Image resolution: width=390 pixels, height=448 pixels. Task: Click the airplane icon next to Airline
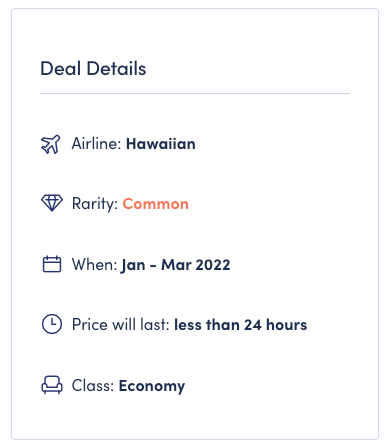click(51, 144)
